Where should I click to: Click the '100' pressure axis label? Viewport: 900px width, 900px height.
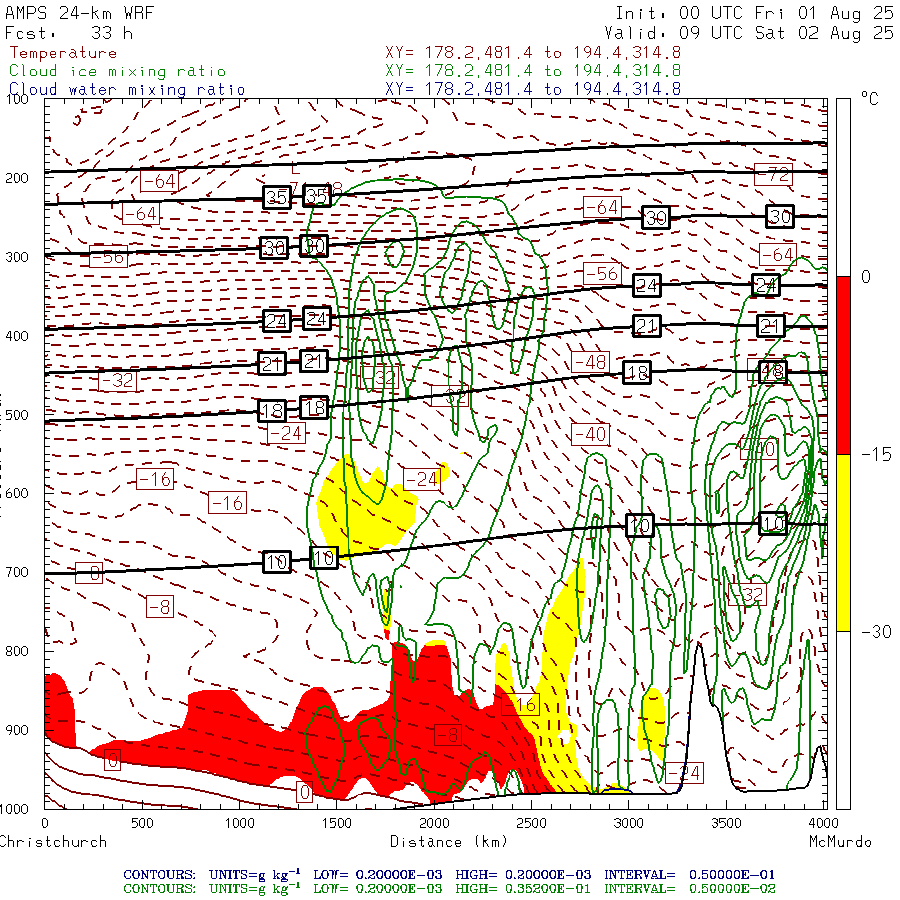pos(17,99)
